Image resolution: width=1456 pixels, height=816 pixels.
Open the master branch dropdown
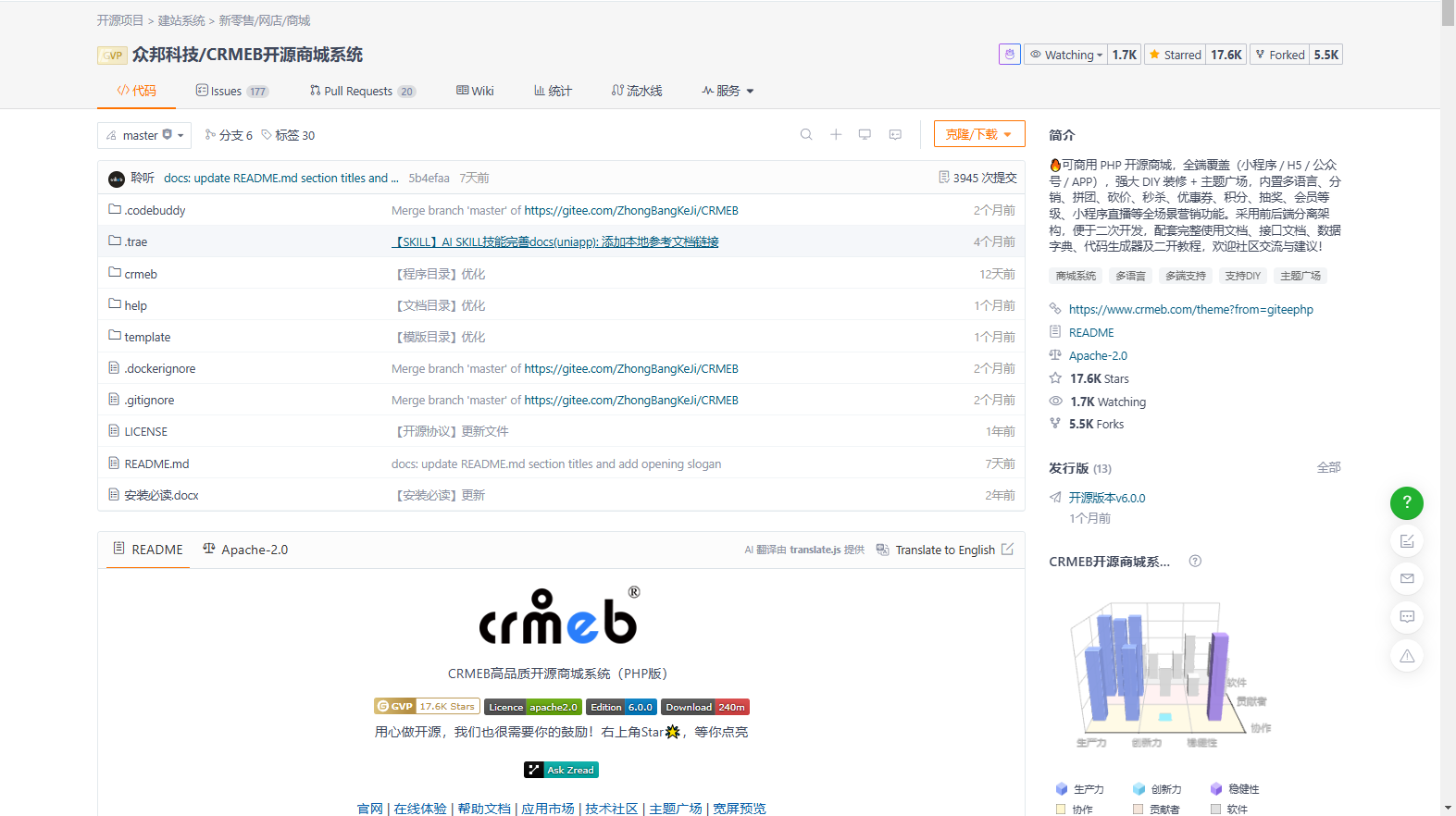(x=144, y=135)
